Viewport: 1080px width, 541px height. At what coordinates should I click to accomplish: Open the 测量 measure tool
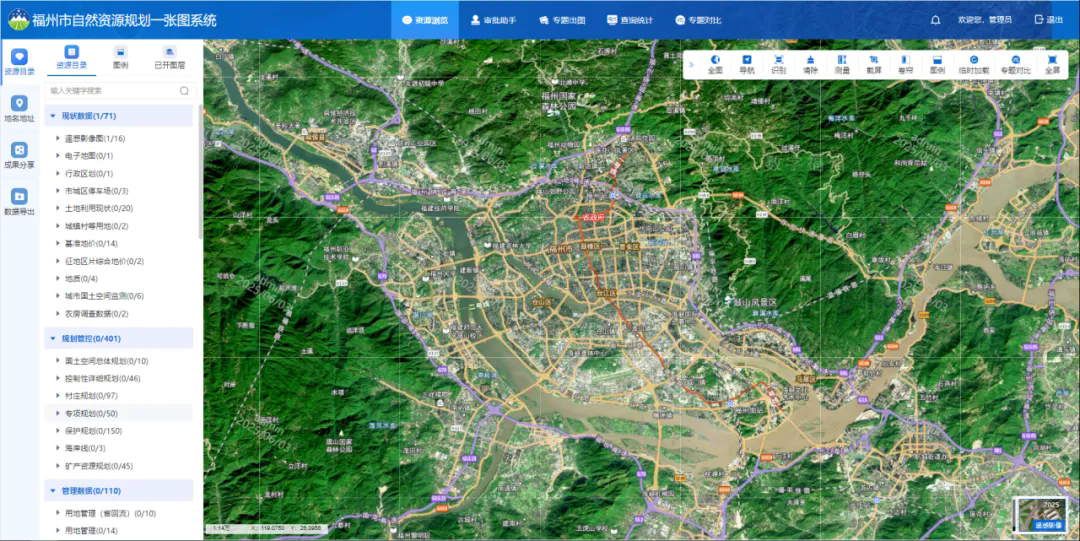[842, 64]
